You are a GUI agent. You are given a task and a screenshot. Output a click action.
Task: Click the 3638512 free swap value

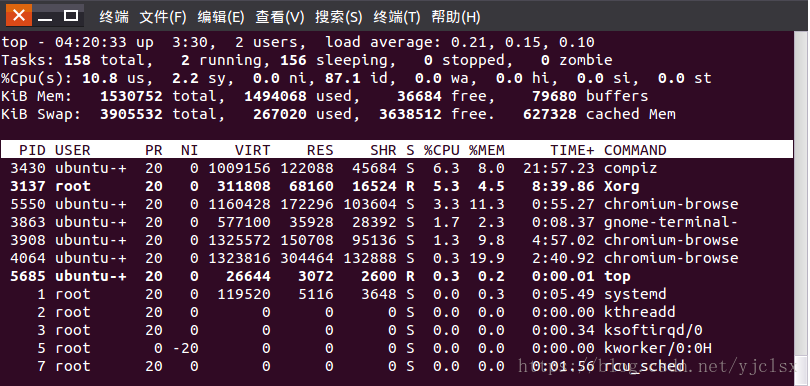coord(410,114)
